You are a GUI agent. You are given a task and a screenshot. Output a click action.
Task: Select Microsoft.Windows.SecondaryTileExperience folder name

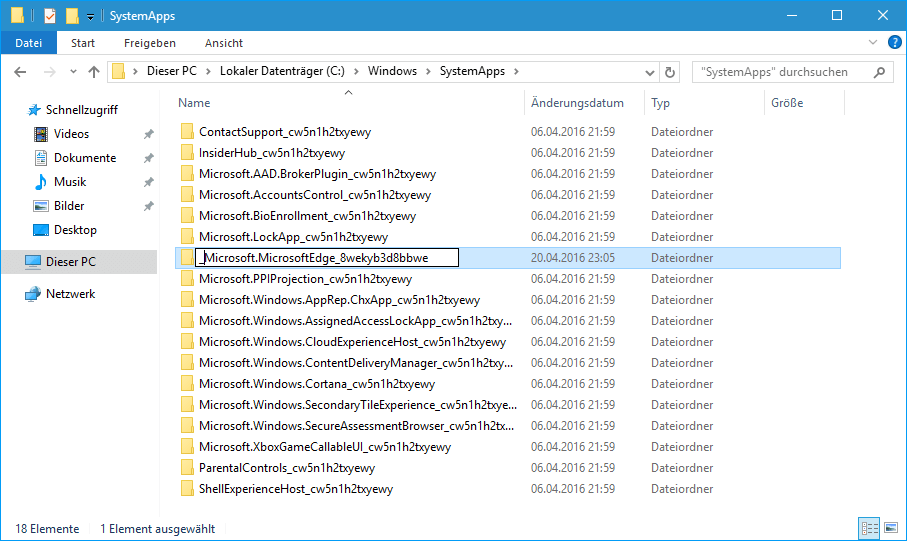(358, 405)
